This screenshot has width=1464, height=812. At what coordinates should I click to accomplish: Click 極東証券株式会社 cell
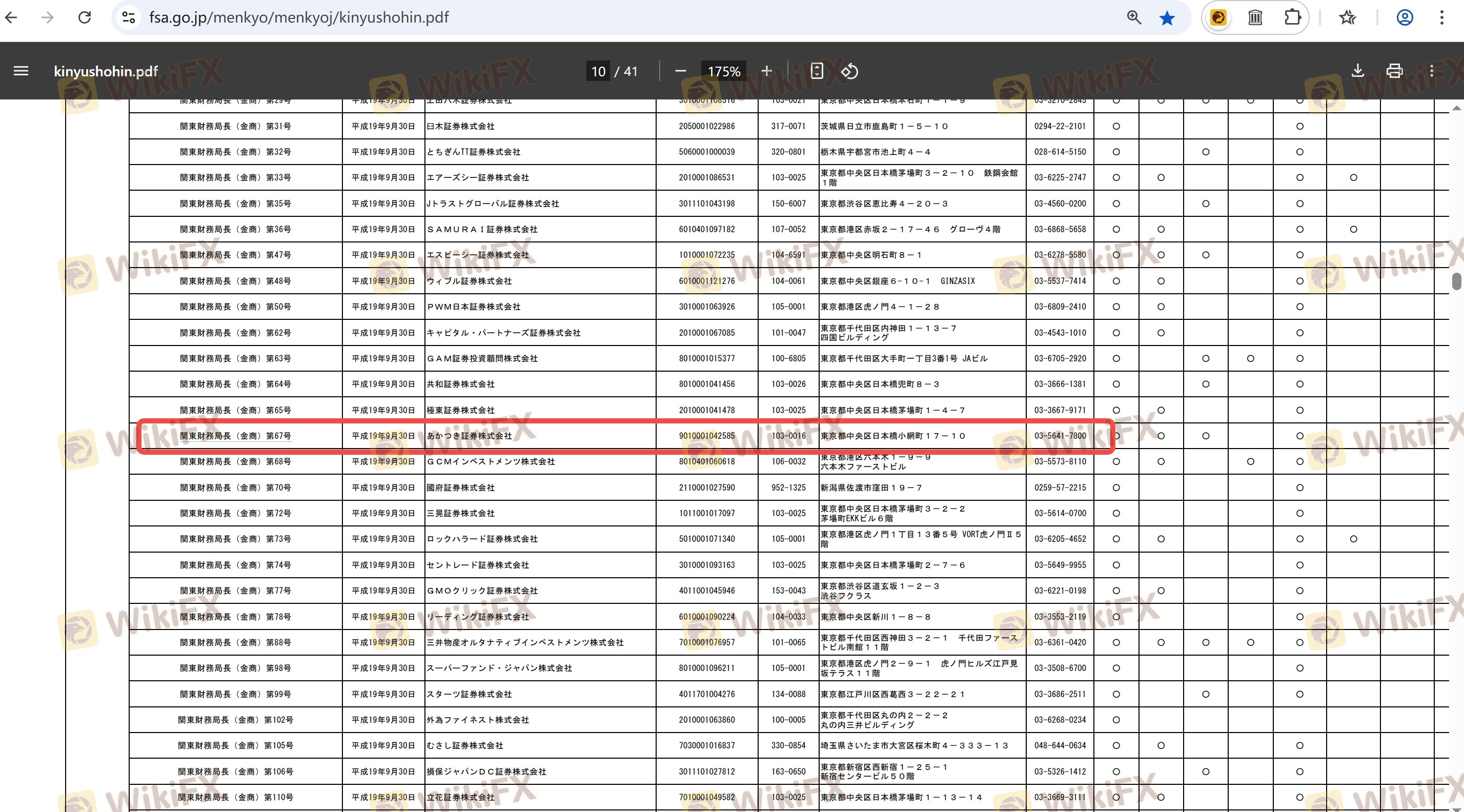click(460, 410)
